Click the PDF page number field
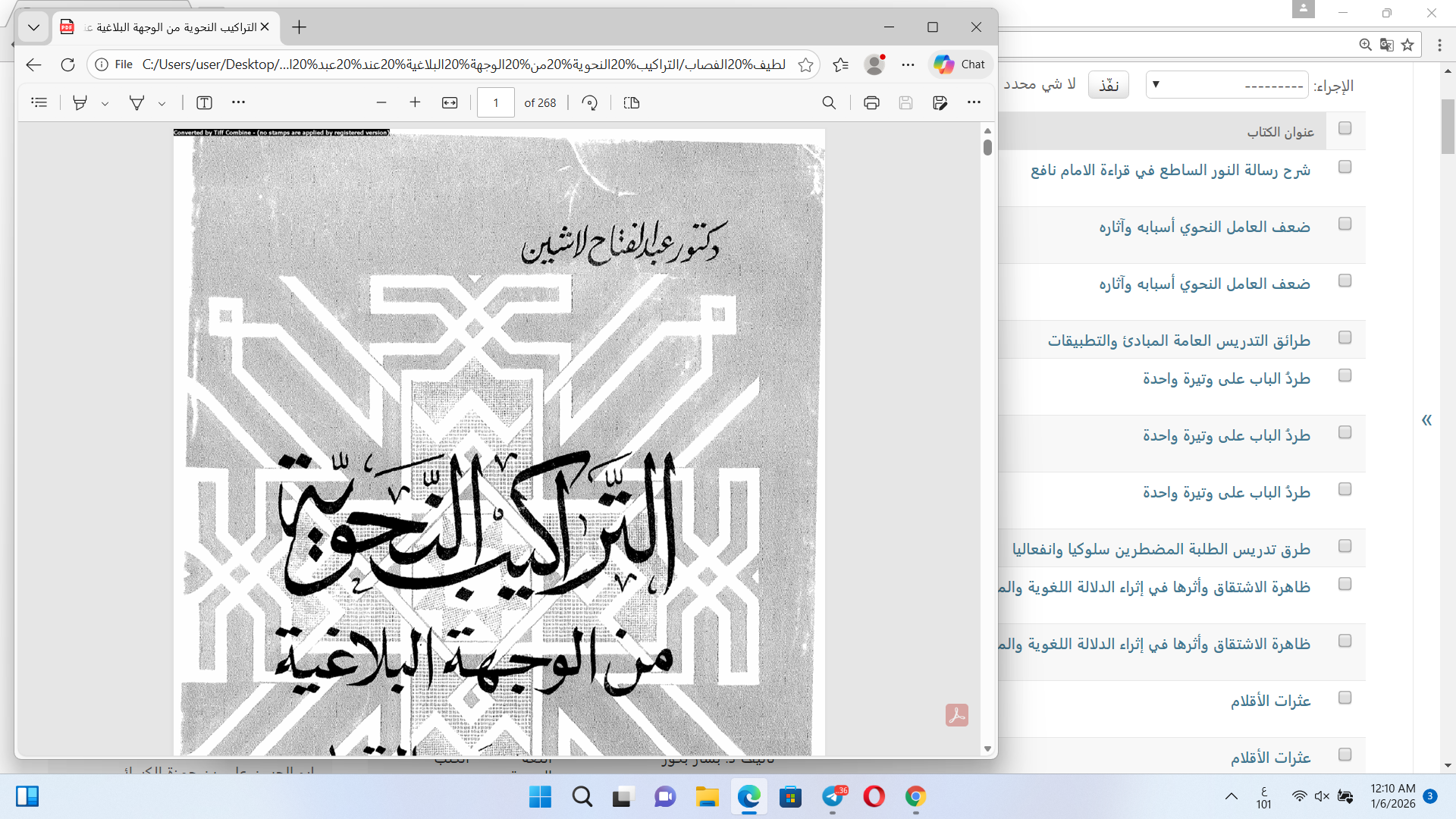Viewport: 1456px width, 819px height. [x=496, y=102]
